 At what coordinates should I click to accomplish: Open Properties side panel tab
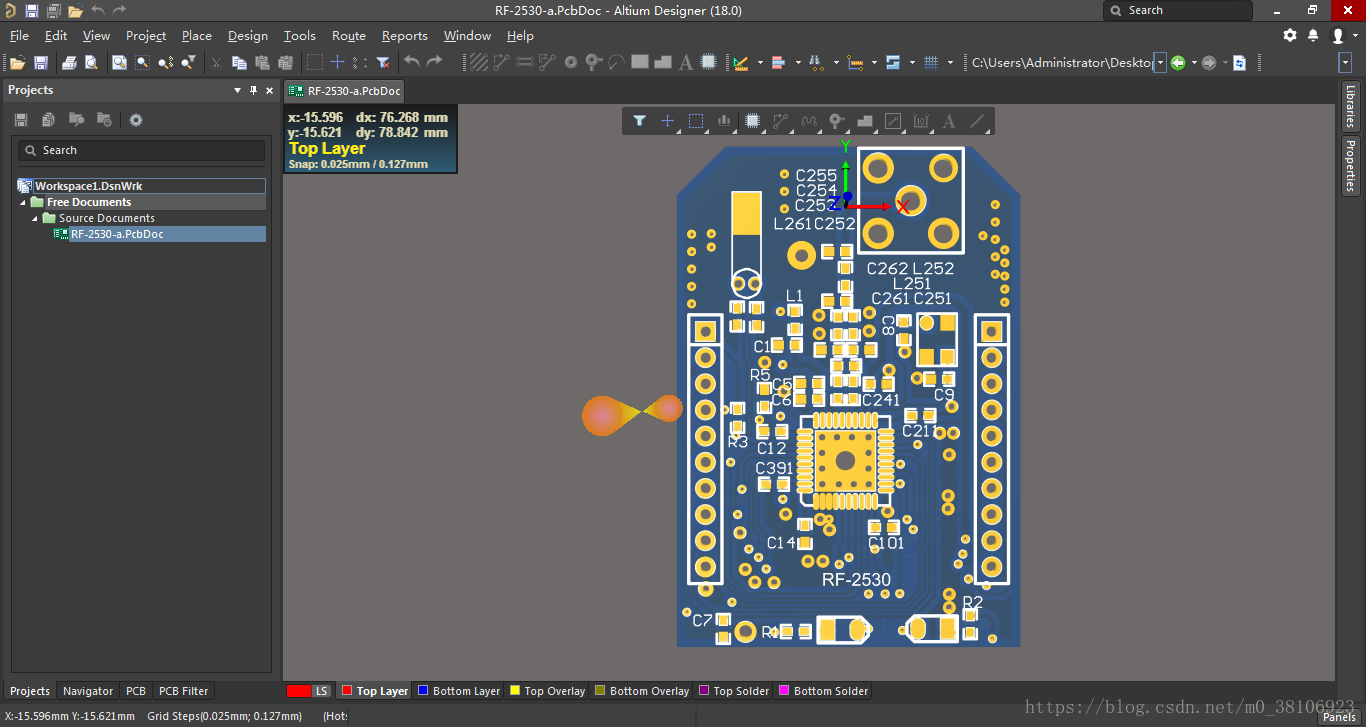1350,165
